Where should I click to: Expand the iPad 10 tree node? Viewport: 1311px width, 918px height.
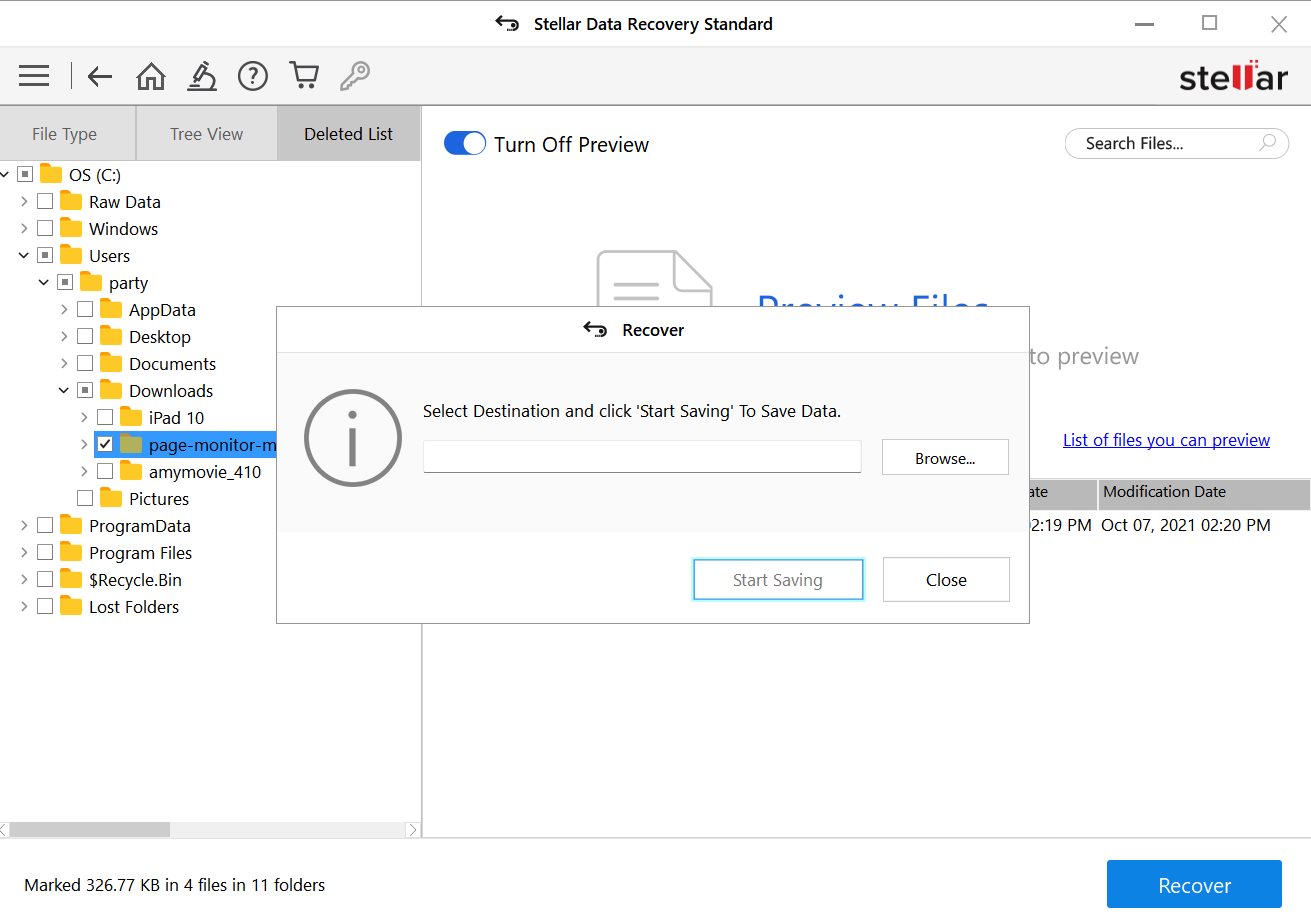[84, 417]
